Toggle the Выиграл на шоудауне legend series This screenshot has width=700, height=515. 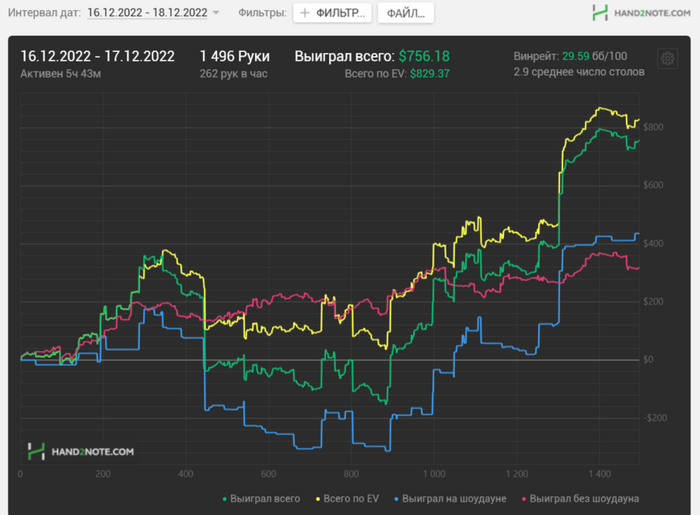450,498
